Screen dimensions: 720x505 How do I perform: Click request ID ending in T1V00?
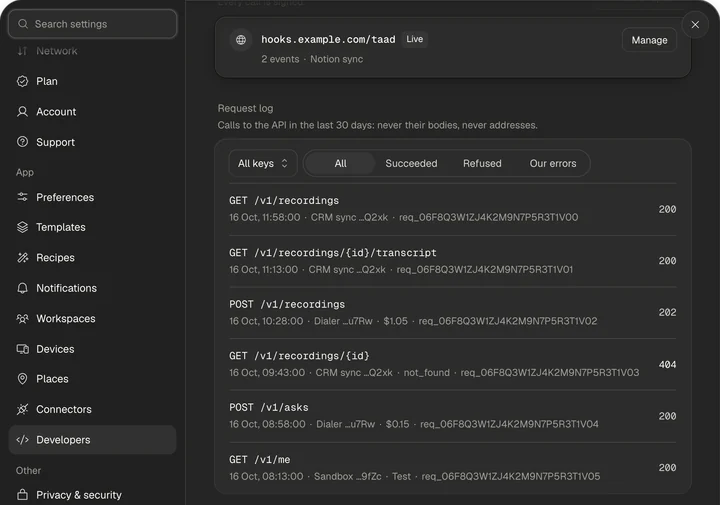tap(488, 217)
